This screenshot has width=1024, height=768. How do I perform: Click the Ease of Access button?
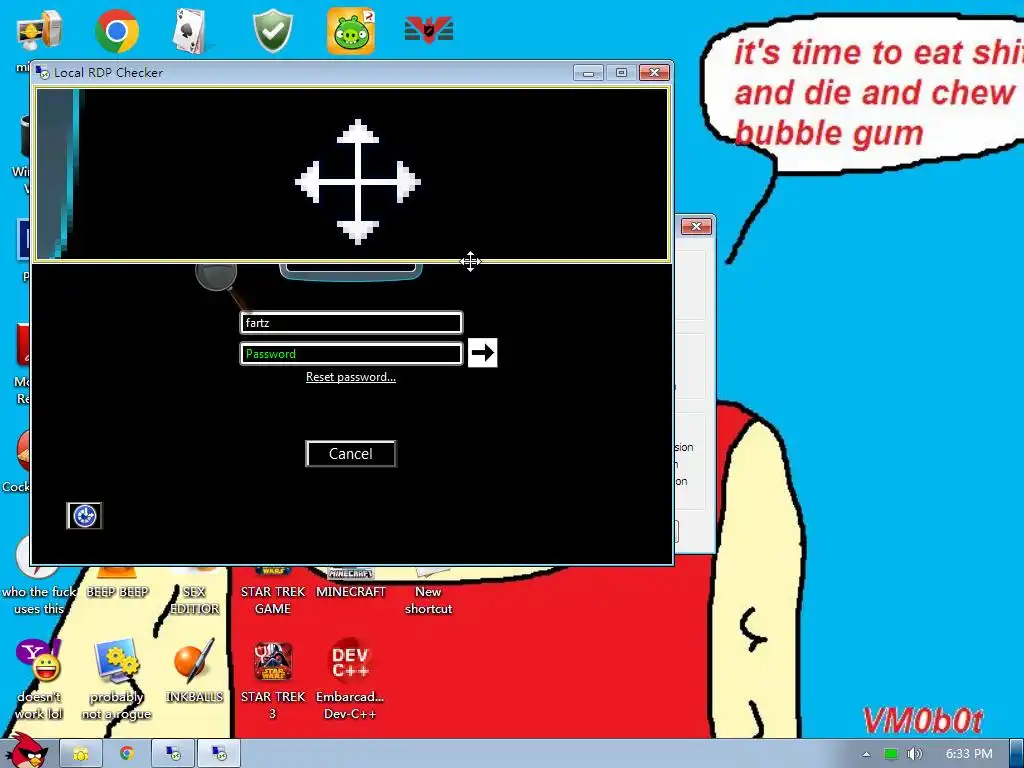[84, 516]
